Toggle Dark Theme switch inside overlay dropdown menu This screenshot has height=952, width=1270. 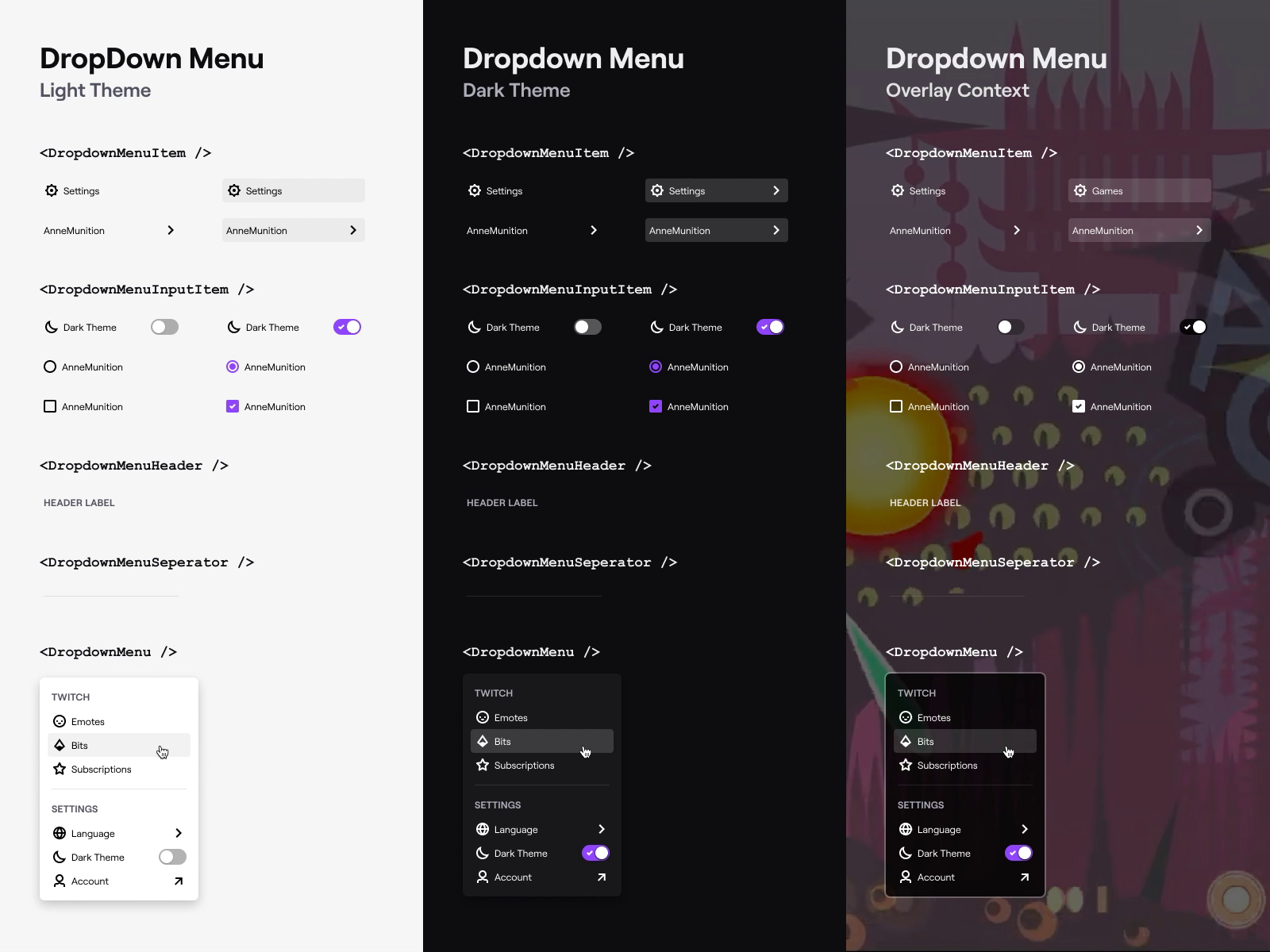[x=1019, y=854]
